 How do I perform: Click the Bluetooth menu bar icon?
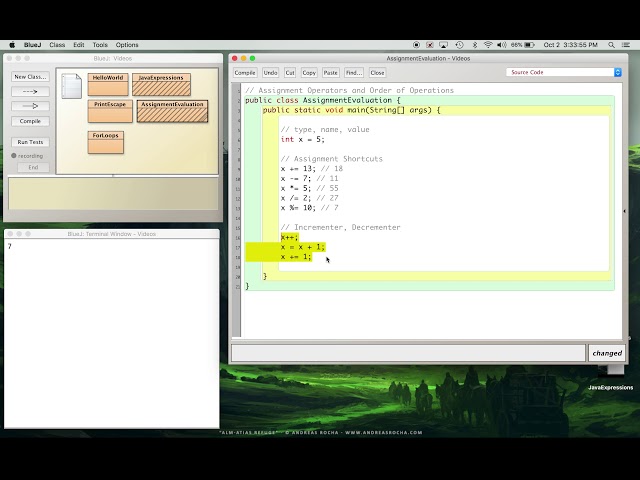click(x=474, y=45)
